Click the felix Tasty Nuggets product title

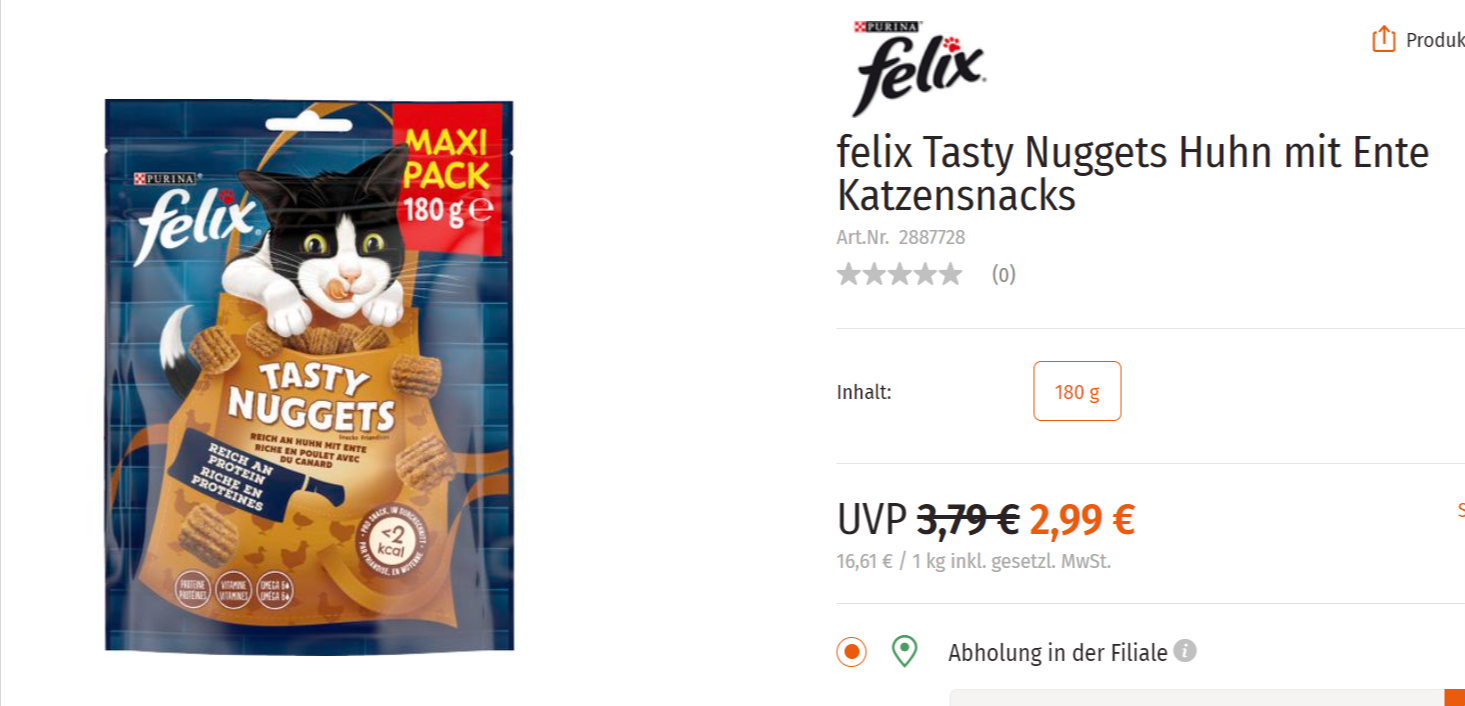click(x=1133, y=174)
